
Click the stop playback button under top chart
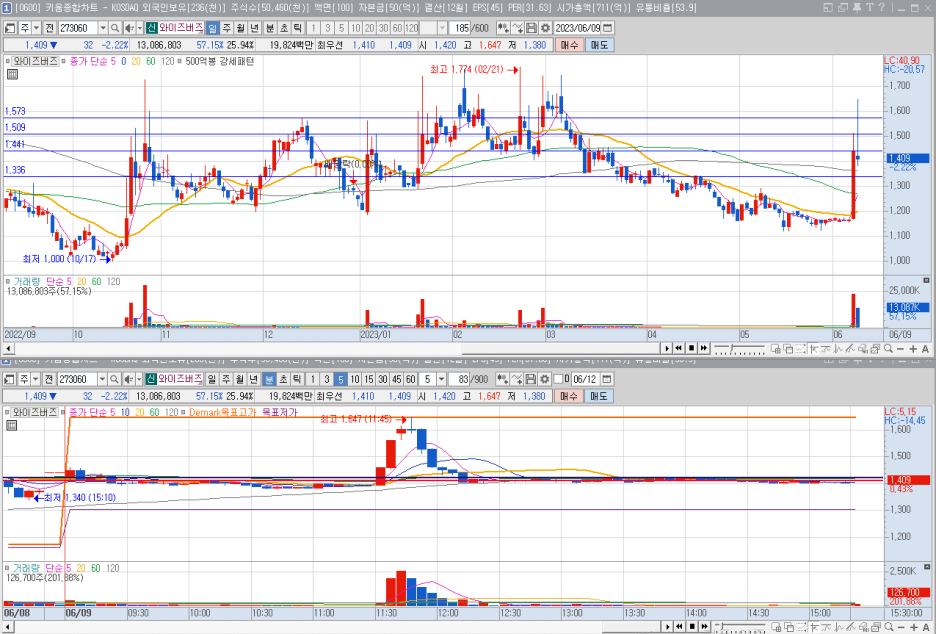[691, 348]
